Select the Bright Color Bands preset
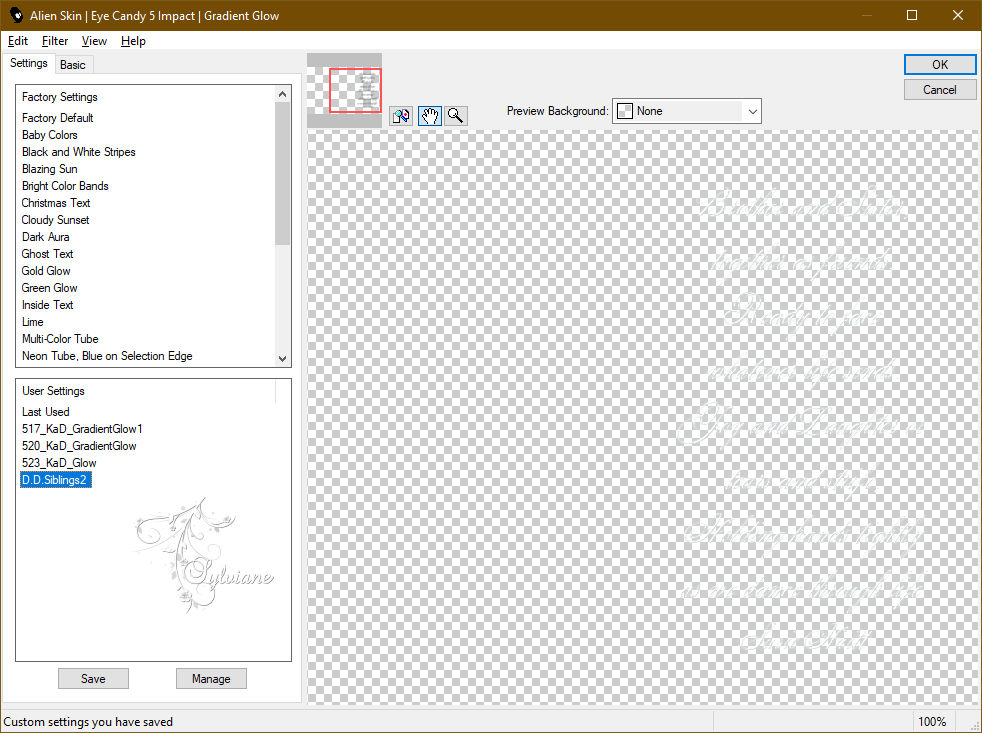The image size is (982, 733). [x=65, y=185]
